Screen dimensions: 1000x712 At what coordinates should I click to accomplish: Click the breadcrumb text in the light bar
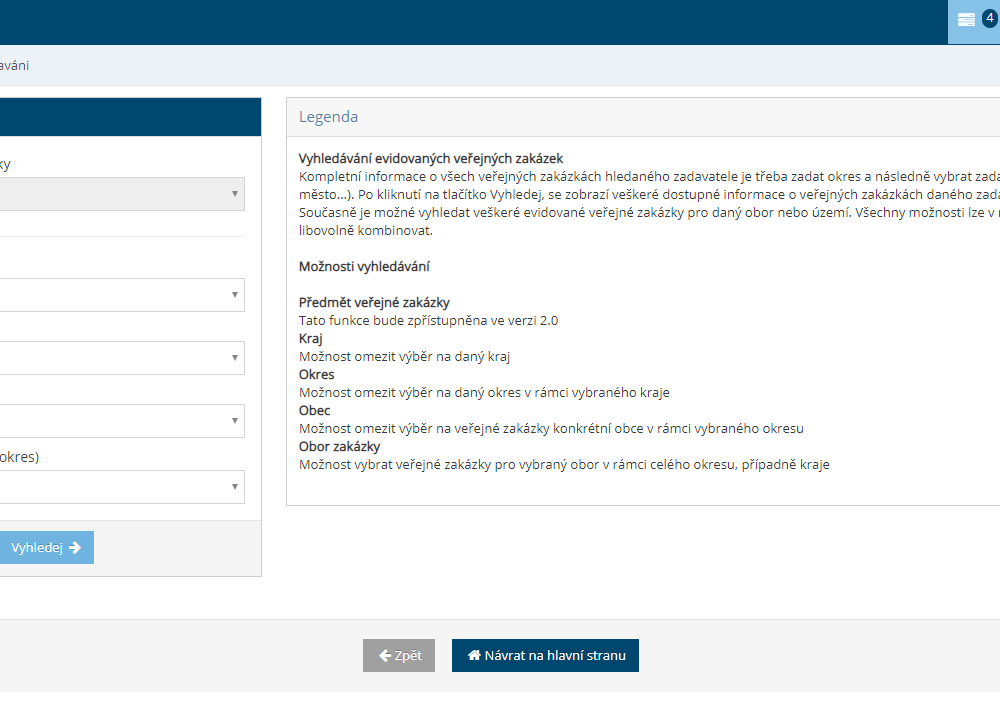coord(14,65)
